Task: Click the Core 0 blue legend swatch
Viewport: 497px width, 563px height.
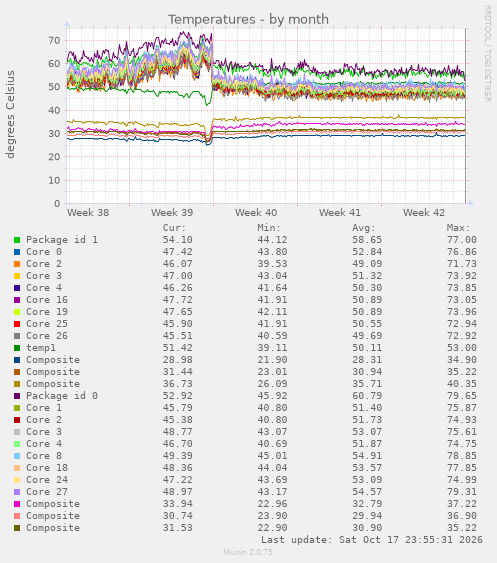Action: [17, 252]
